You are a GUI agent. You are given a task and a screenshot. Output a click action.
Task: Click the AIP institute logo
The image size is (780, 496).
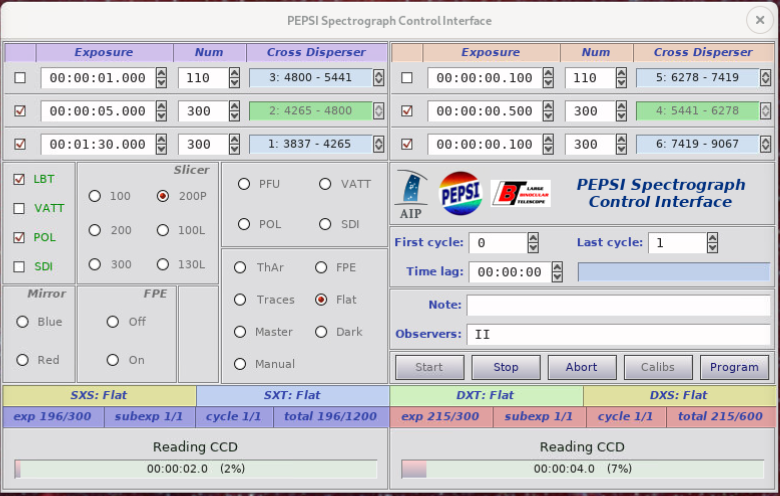point(410,195)
